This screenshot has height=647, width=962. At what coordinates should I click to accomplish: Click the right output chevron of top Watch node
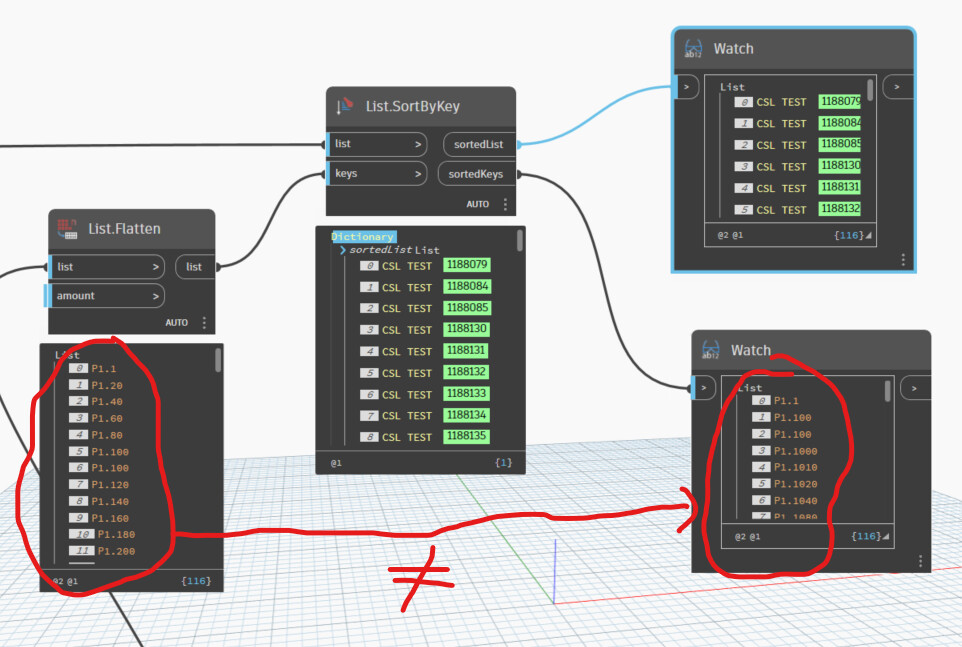898,87
